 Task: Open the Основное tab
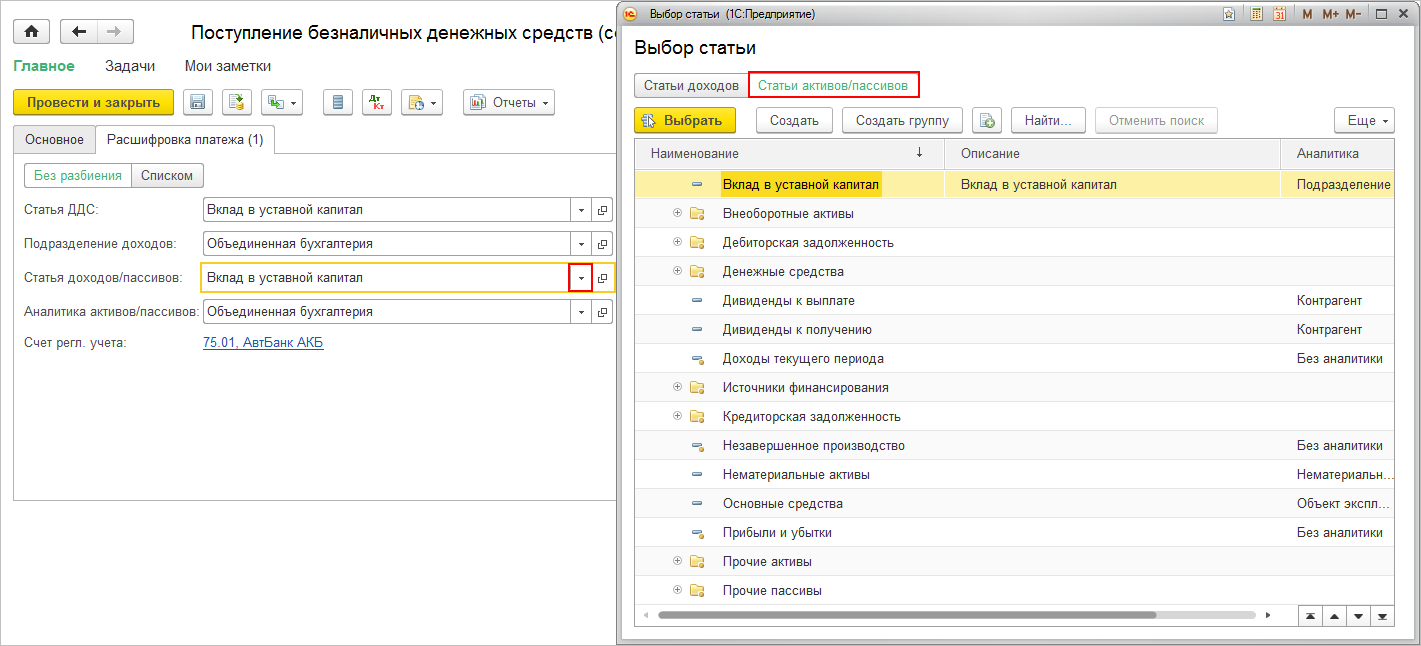(54, 140)
